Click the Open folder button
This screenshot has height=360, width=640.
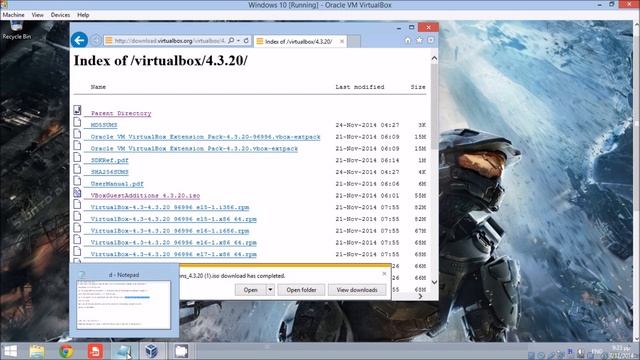301,290
